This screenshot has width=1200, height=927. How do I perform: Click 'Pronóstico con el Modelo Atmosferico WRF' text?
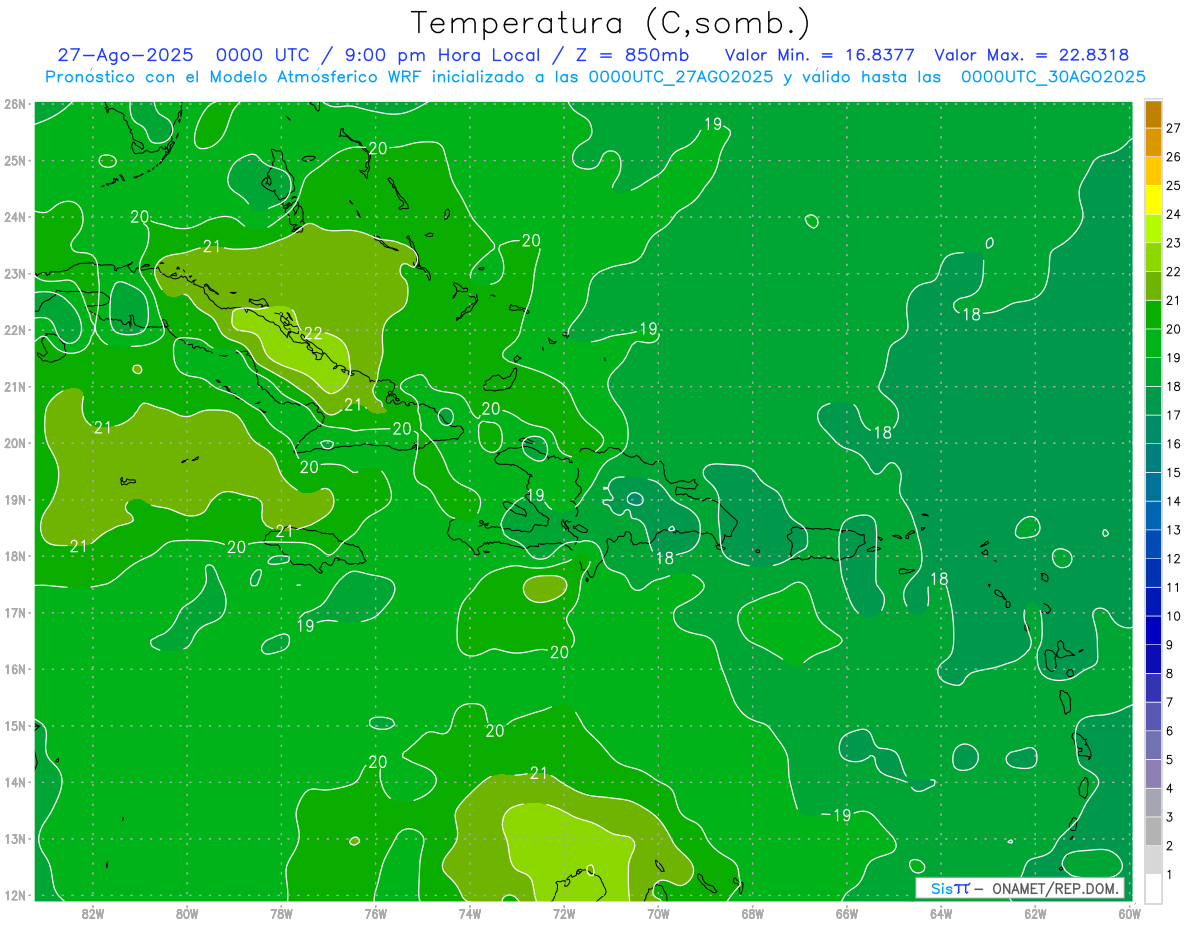[235, 77]
